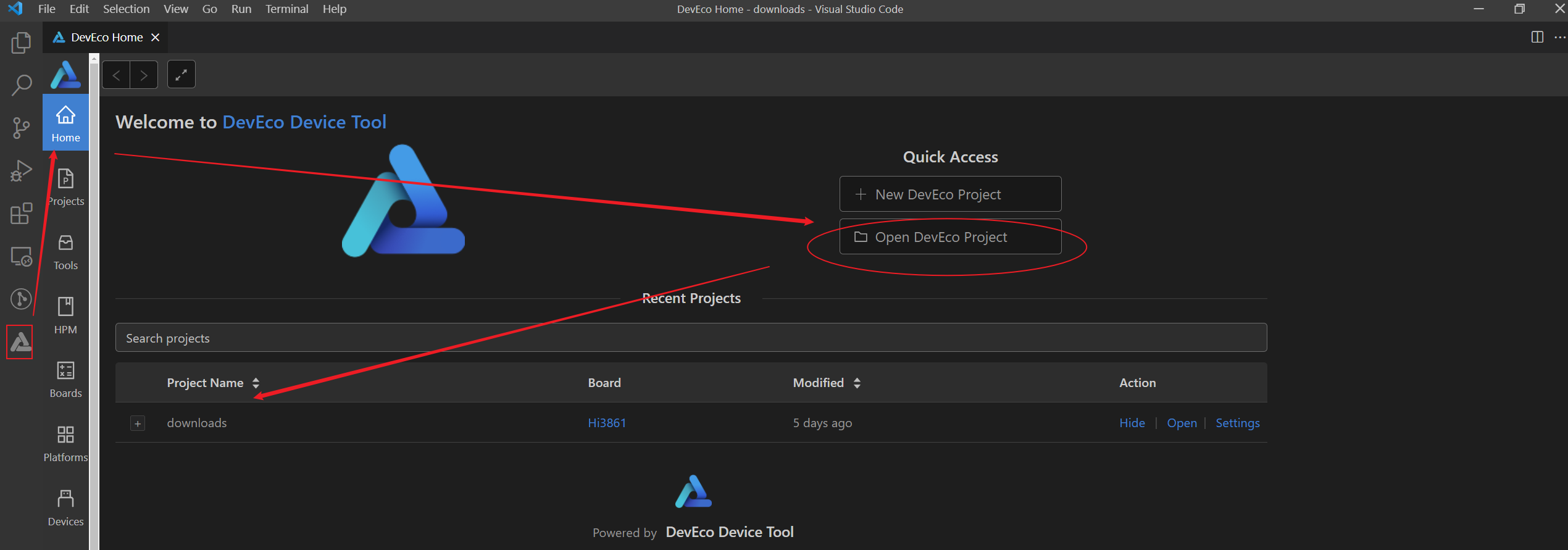The height and width of the screenshot is (550, 1568).
Task: Focus the Search projects field
Action: tap(691, 338)
